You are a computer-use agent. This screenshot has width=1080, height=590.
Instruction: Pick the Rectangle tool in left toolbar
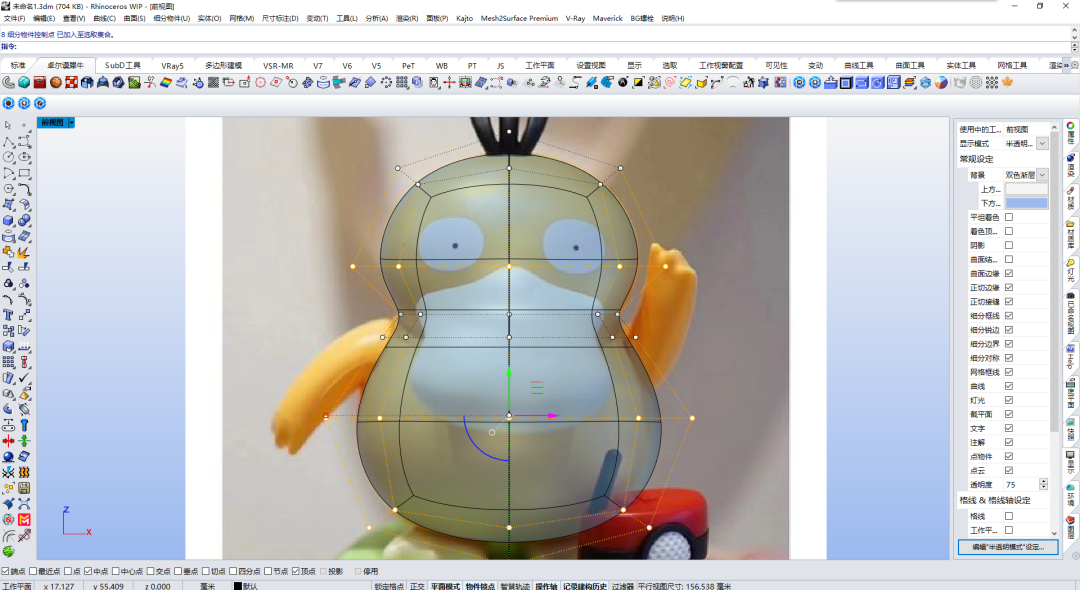pyautogui.click(x=24, y=173)
